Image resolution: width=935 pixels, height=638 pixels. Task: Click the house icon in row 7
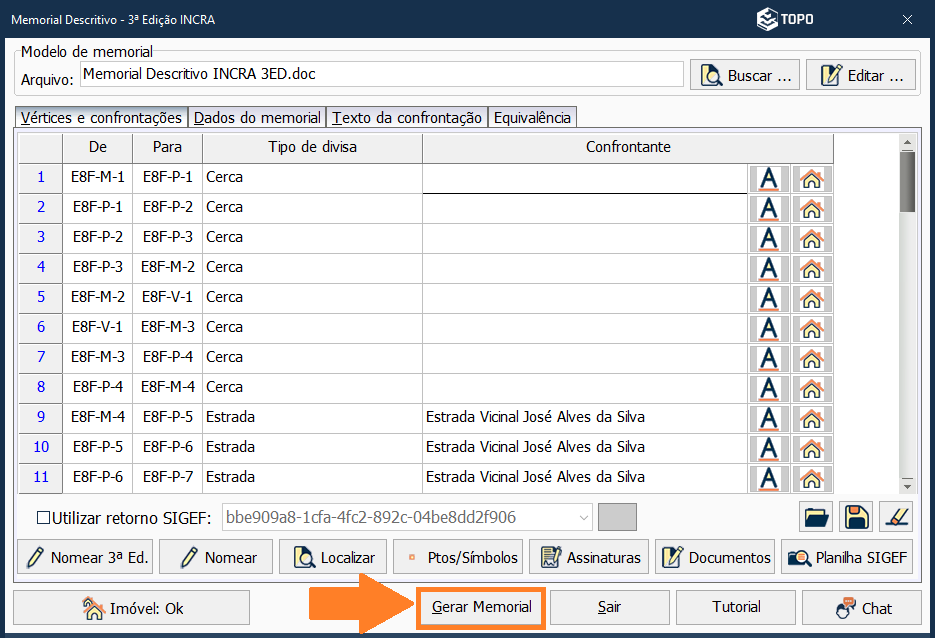click(x=812, y=359)
